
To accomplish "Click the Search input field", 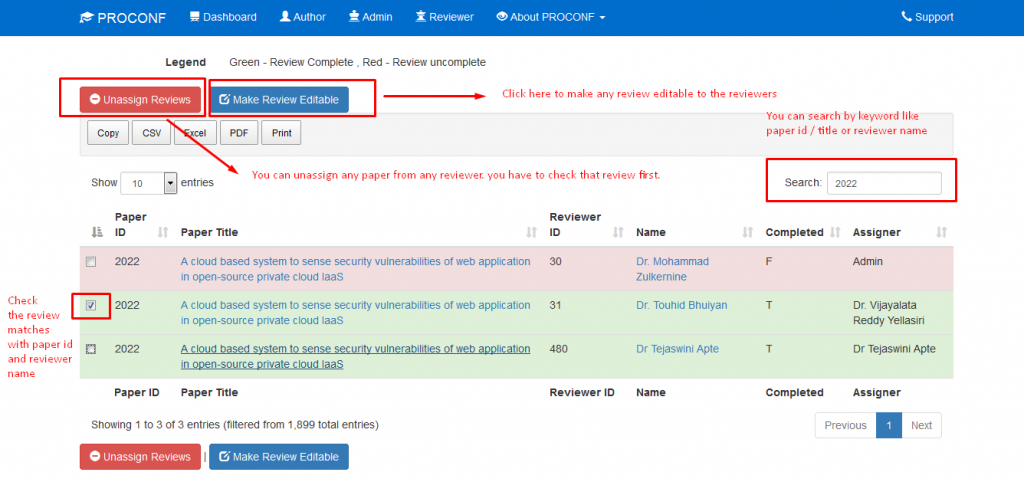I will pyautogui.click(x=883, y=183).
